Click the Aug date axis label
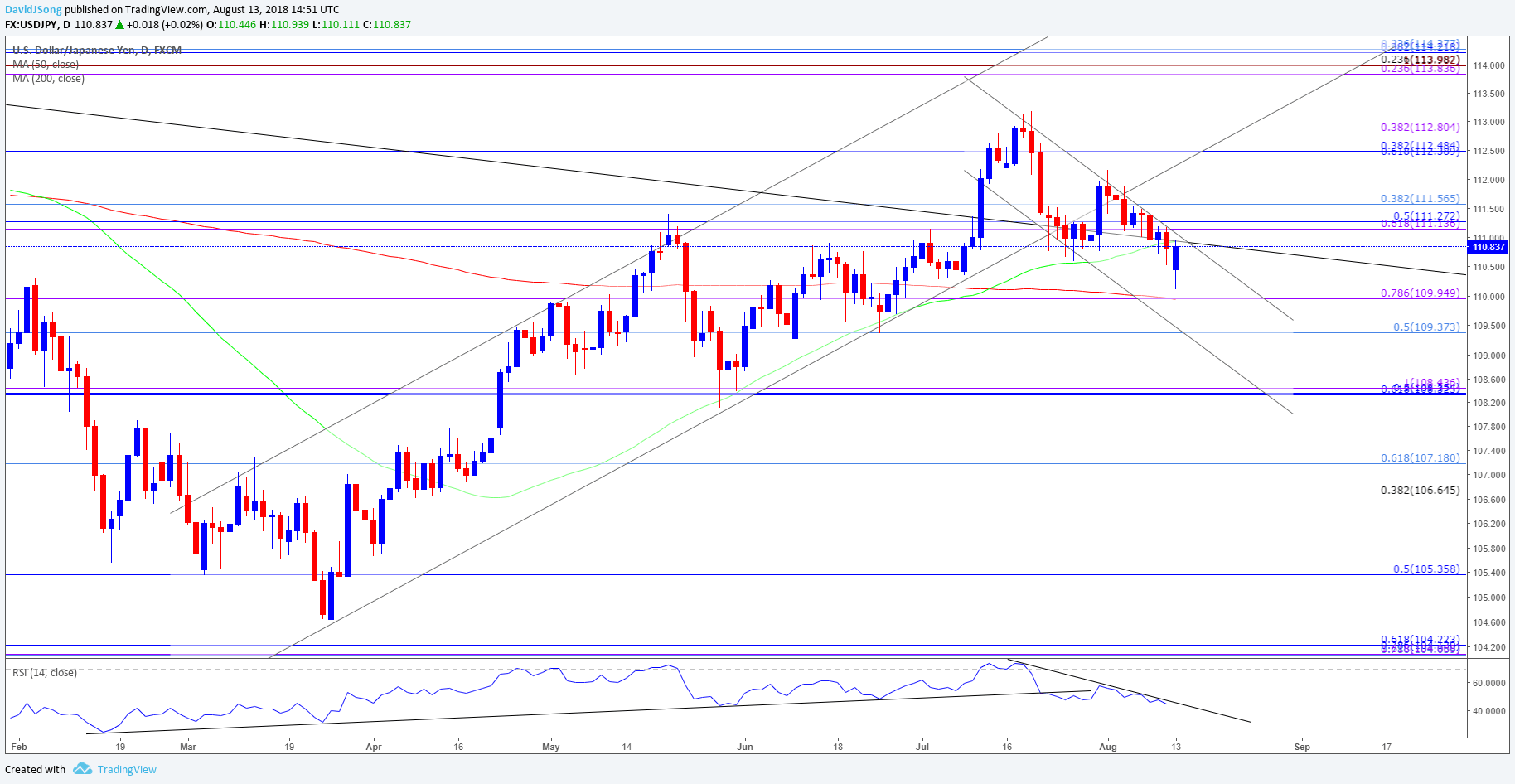Image resolution: width=1515 pixels, height=784 pixels. (x=1108, y=747)
